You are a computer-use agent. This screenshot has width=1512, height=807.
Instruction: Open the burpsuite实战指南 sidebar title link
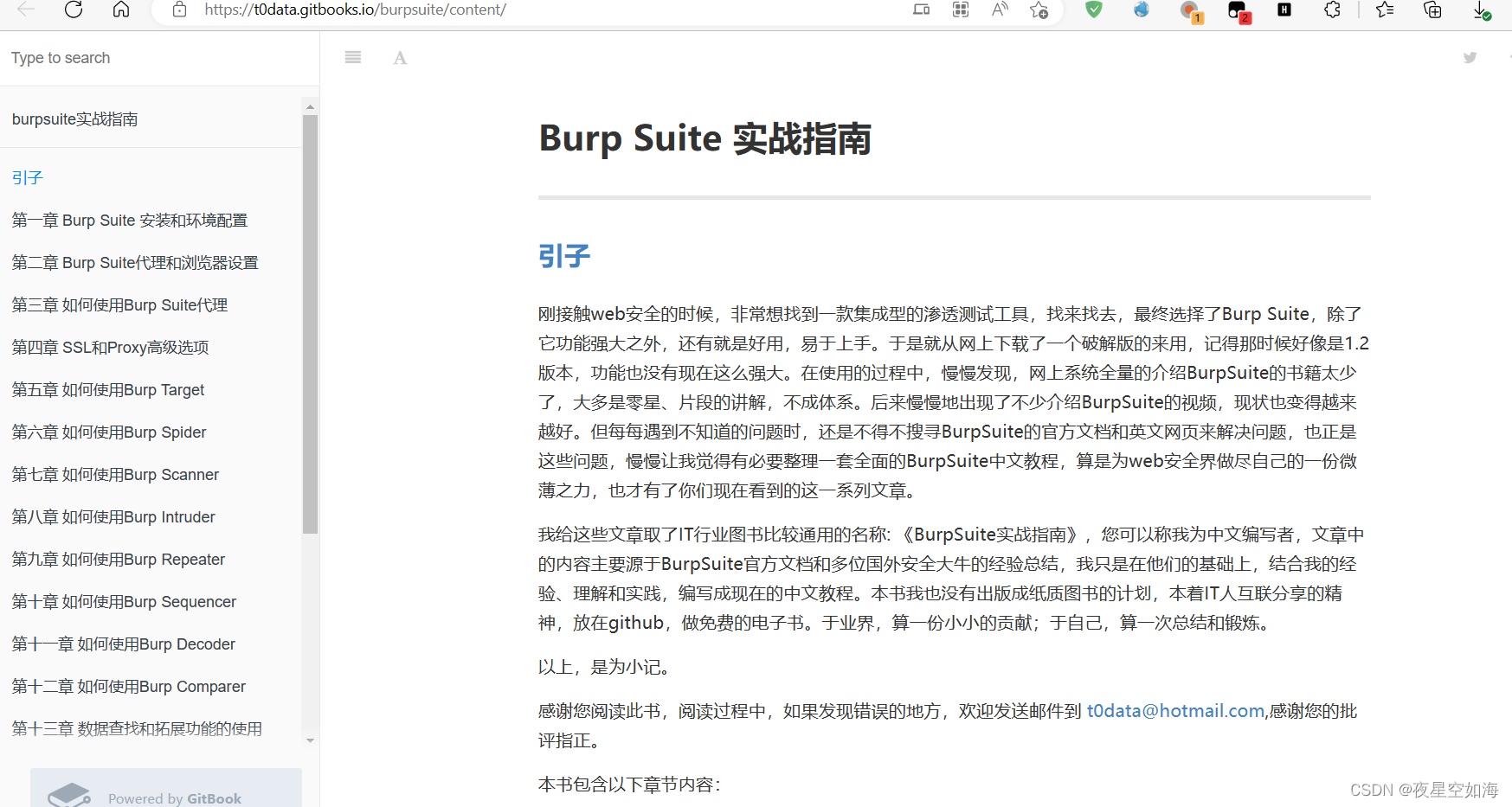[x=75, y=119]
